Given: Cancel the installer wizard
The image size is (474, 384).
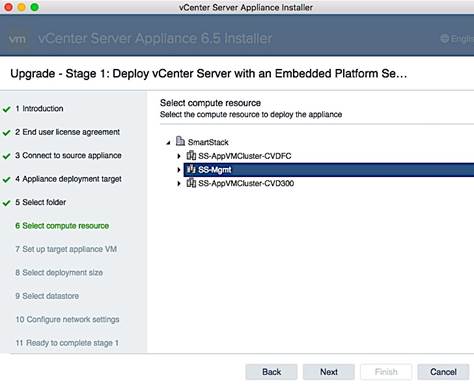Looking at the screenshot, I should (443, 372).
